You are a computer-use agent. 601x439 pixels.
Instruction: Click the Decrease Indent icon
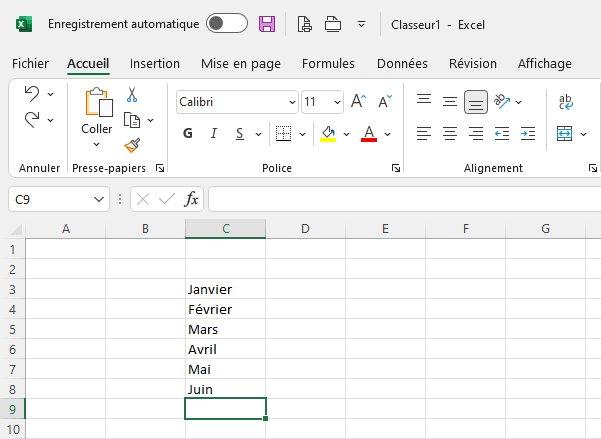[502, 133]
